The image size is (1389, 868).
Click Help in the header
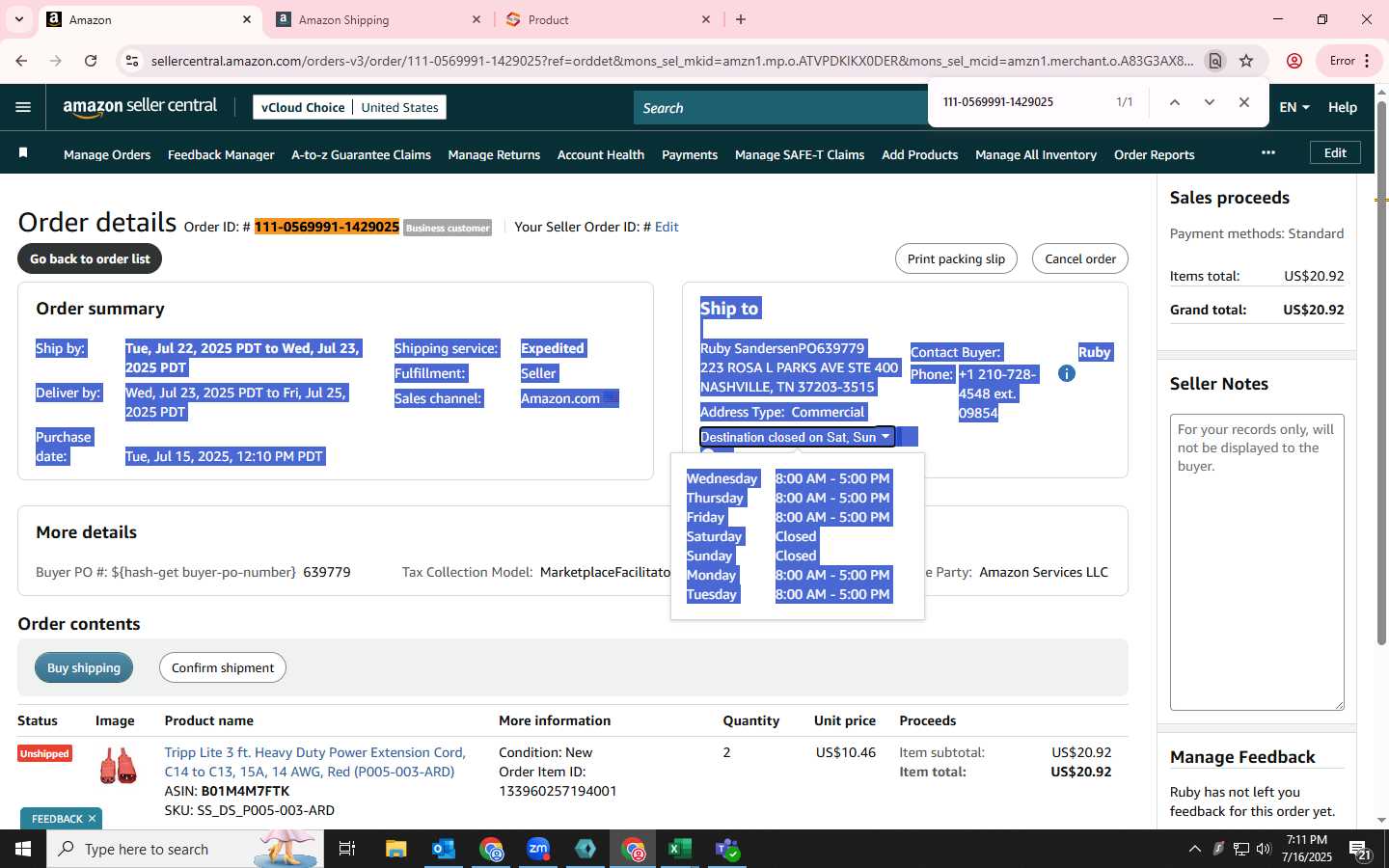point(1342,107)
